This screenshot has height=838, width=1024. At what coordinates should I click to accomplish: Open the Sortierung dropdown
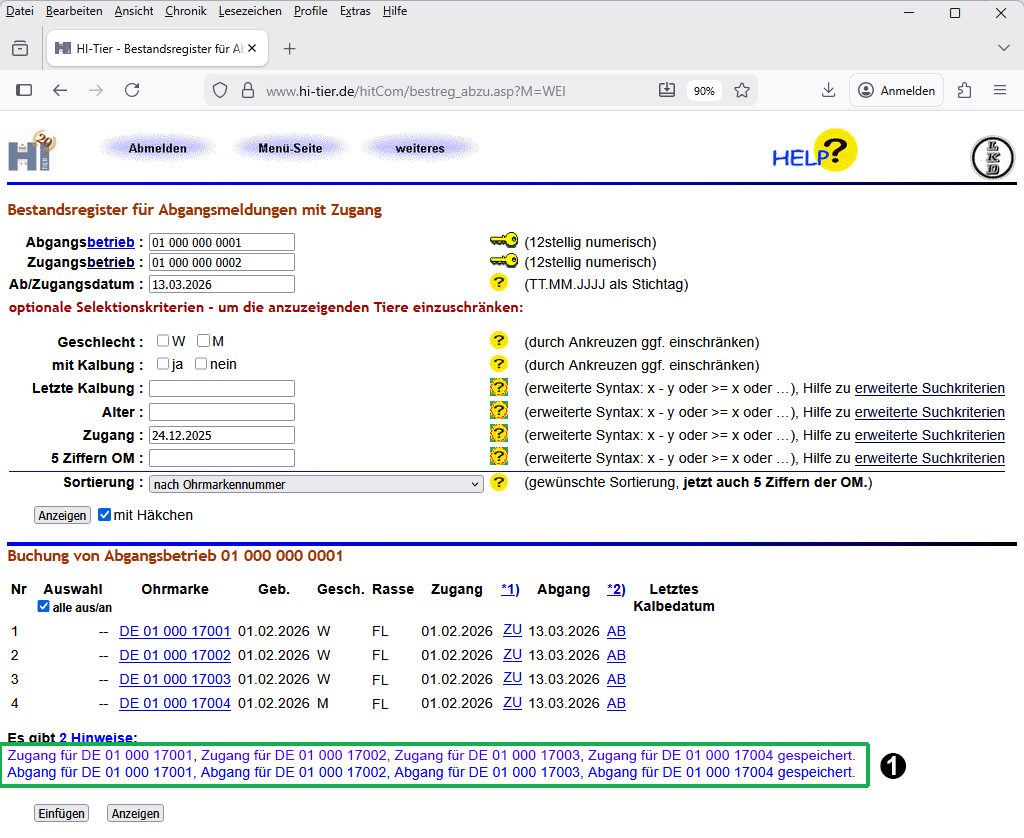[316, 484]
